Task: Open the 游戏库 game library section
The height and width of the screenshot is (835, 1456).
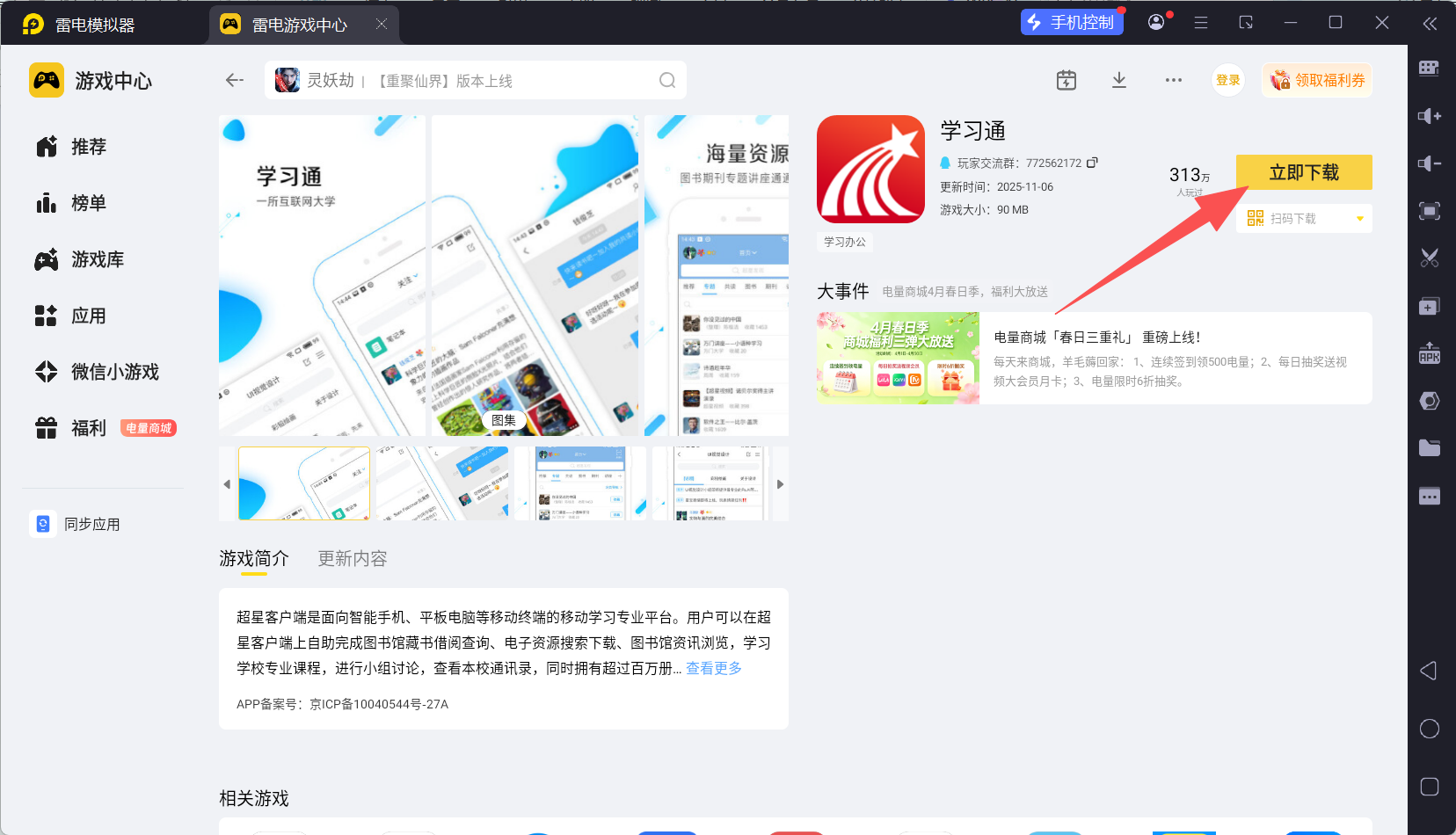Action: tap(97, 259)
